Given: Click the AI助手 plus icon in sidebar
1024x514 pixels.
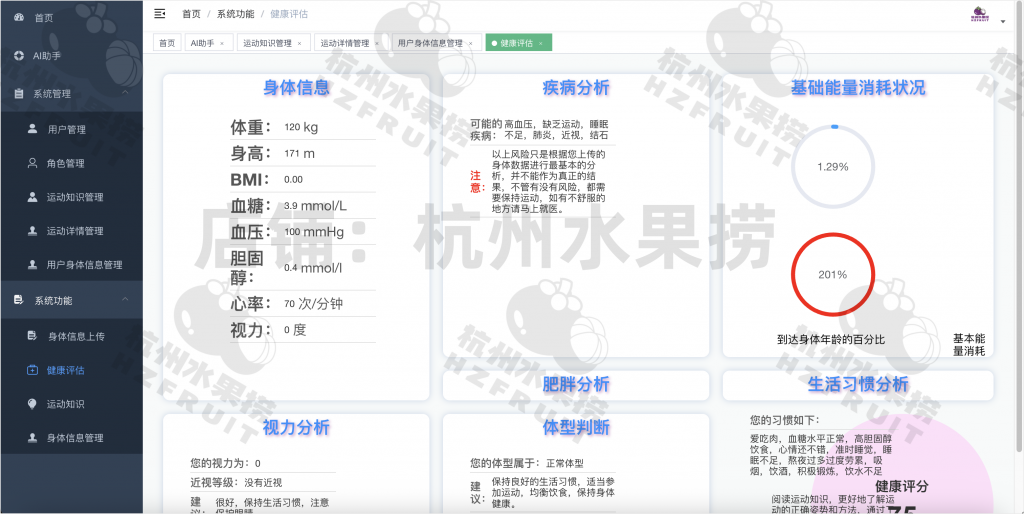Looking at the screenshot, I should (19, 56).
